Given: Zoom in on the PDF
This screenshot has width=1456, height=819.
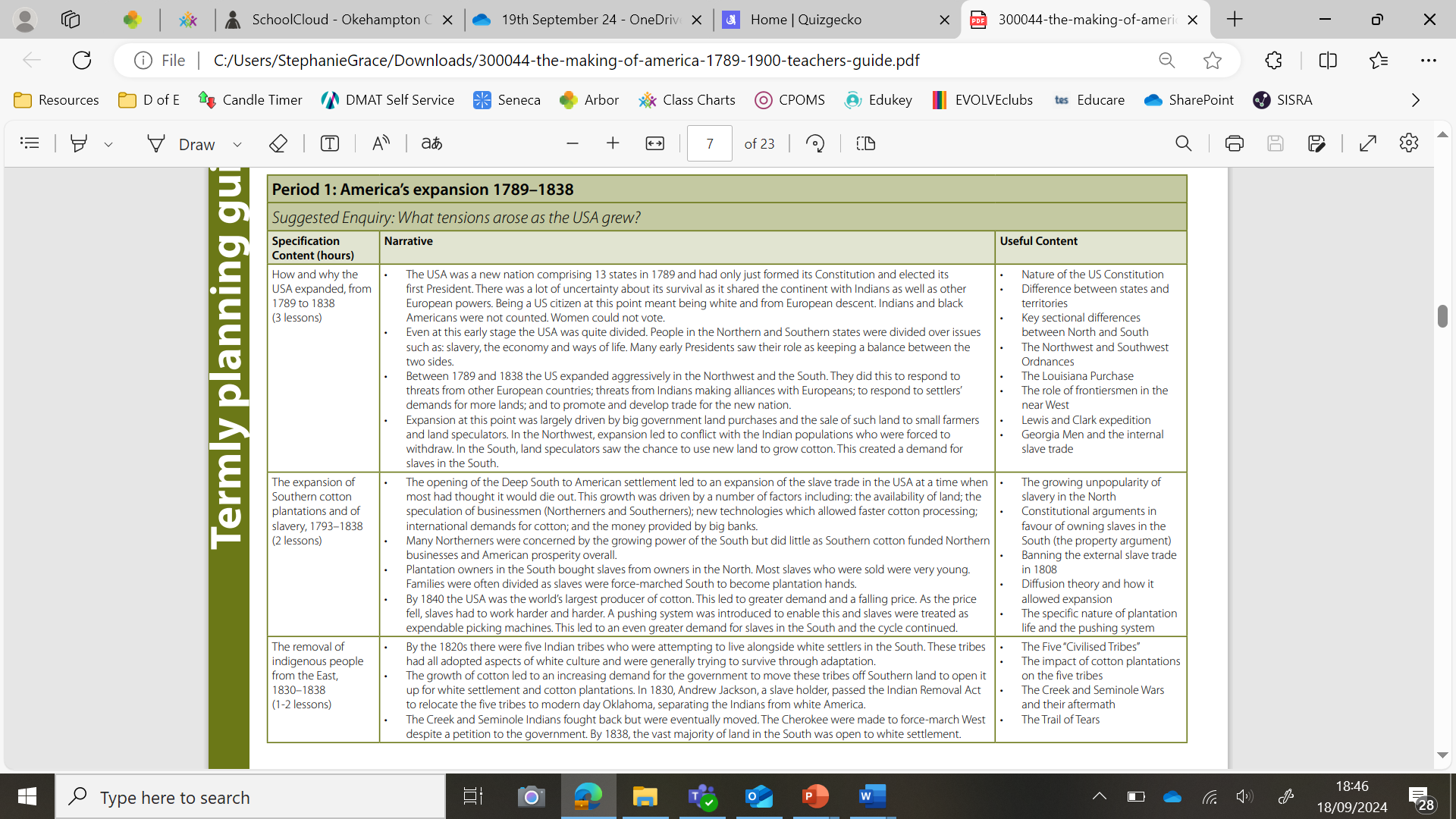Looking at the screenshot, I should (x=613, y=143).
